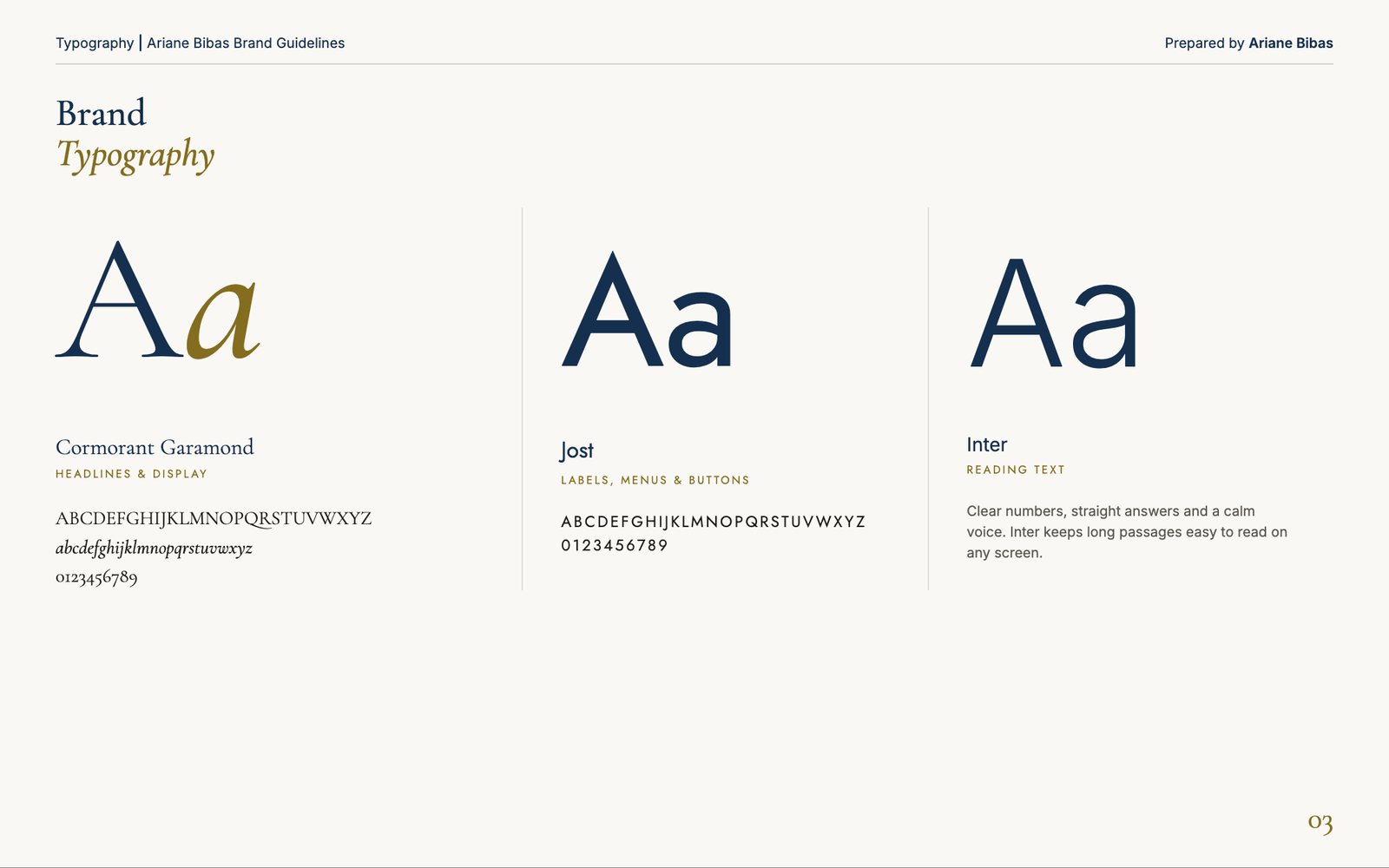Click the Inter sample paragraph 'Clear numbers, straight answers'
Image resolution: width=1389 pixels, height=868 pixels.
point(1127,532)
